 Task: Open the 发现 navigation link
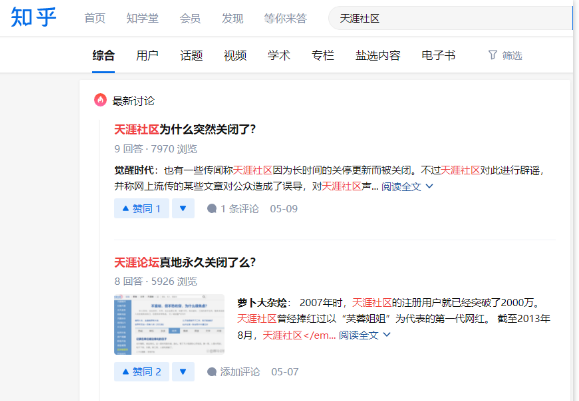[x=232, y=18]
